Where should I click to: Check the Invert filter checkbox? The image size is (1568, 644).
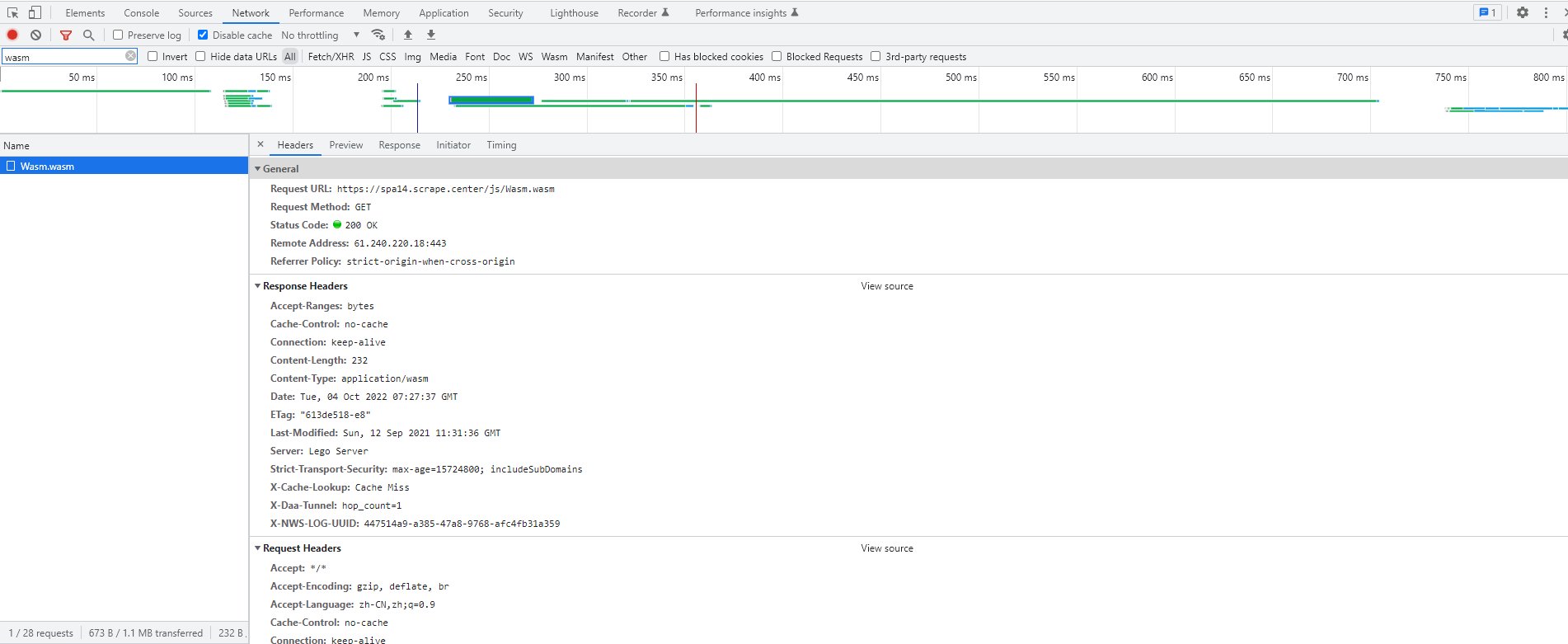tap(153, 56)
